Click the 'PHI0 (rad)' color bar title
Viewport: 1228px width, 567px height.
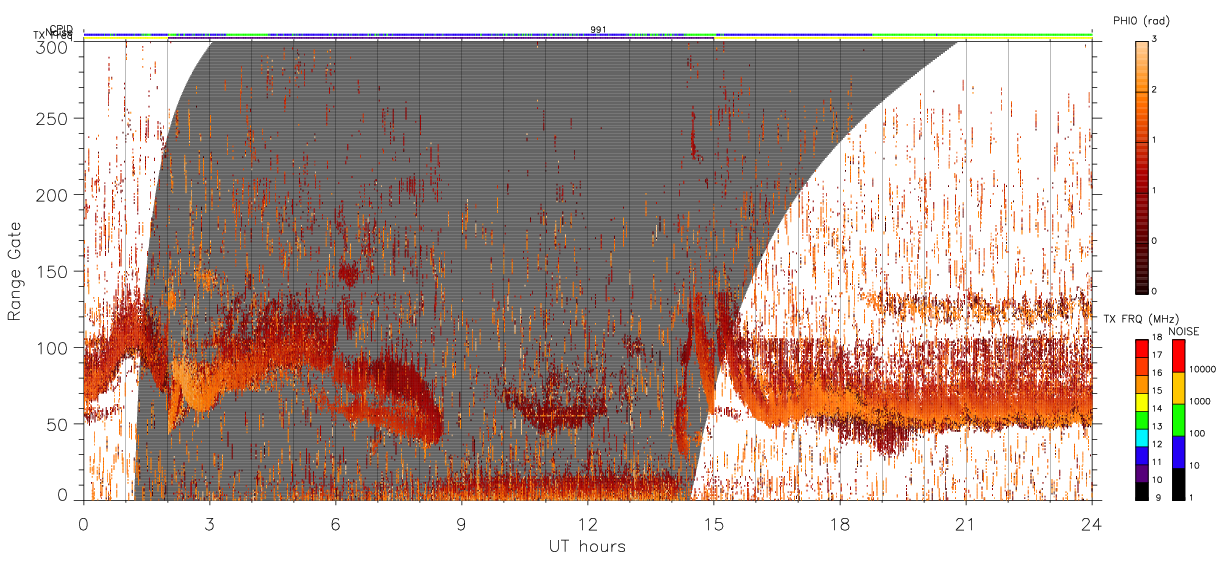pyautogui.click(x=1143, y=20)
